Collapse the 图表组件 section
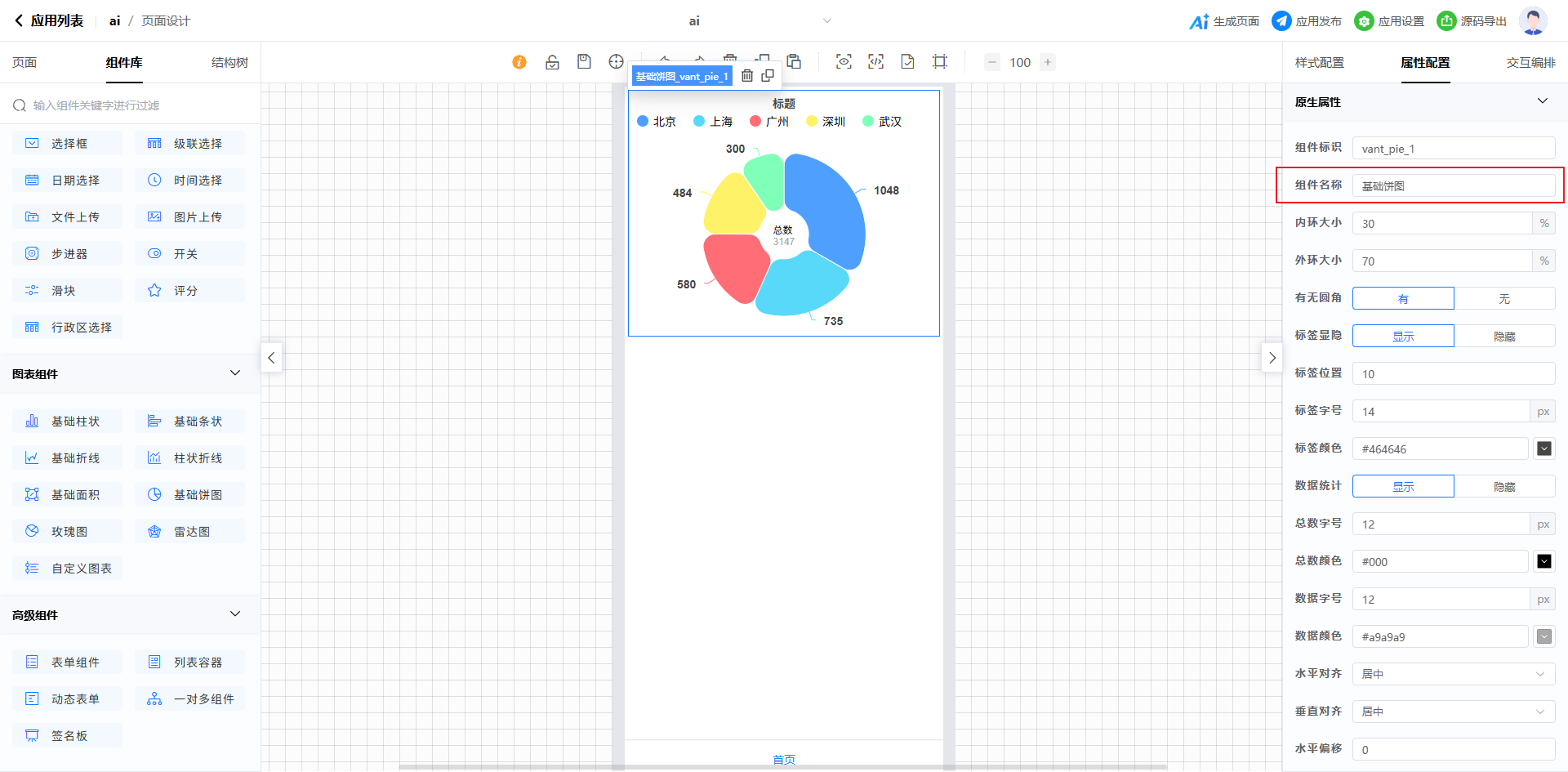 pyautogui.click(x=235, y=373)
